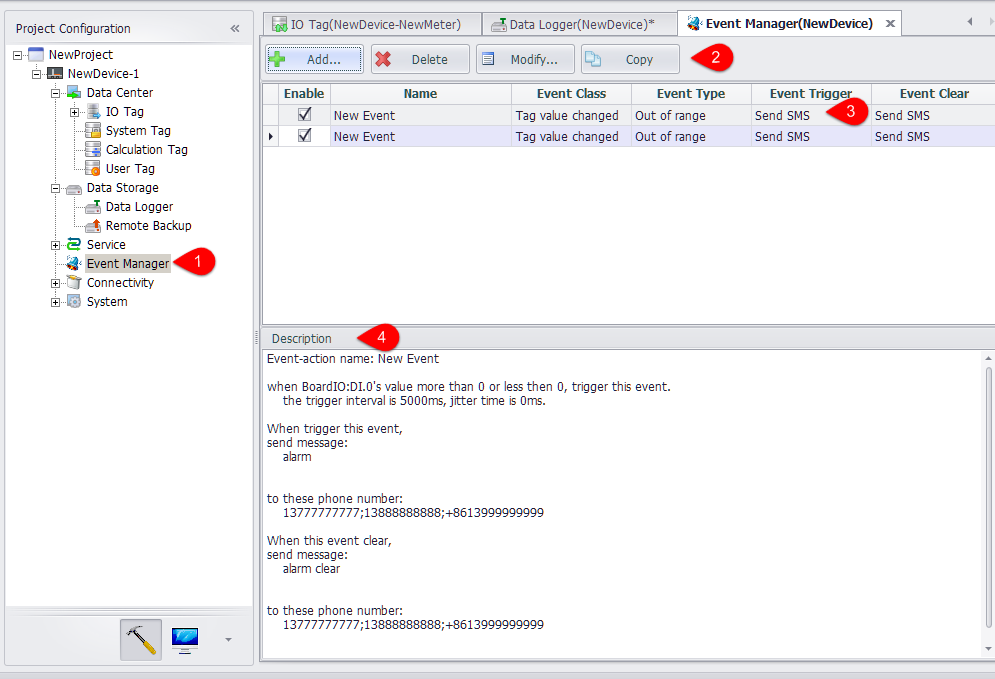Collapse the Data Center node
This screenshot has height=679, width=995.
pyautogui.click(x=56, y=93)
